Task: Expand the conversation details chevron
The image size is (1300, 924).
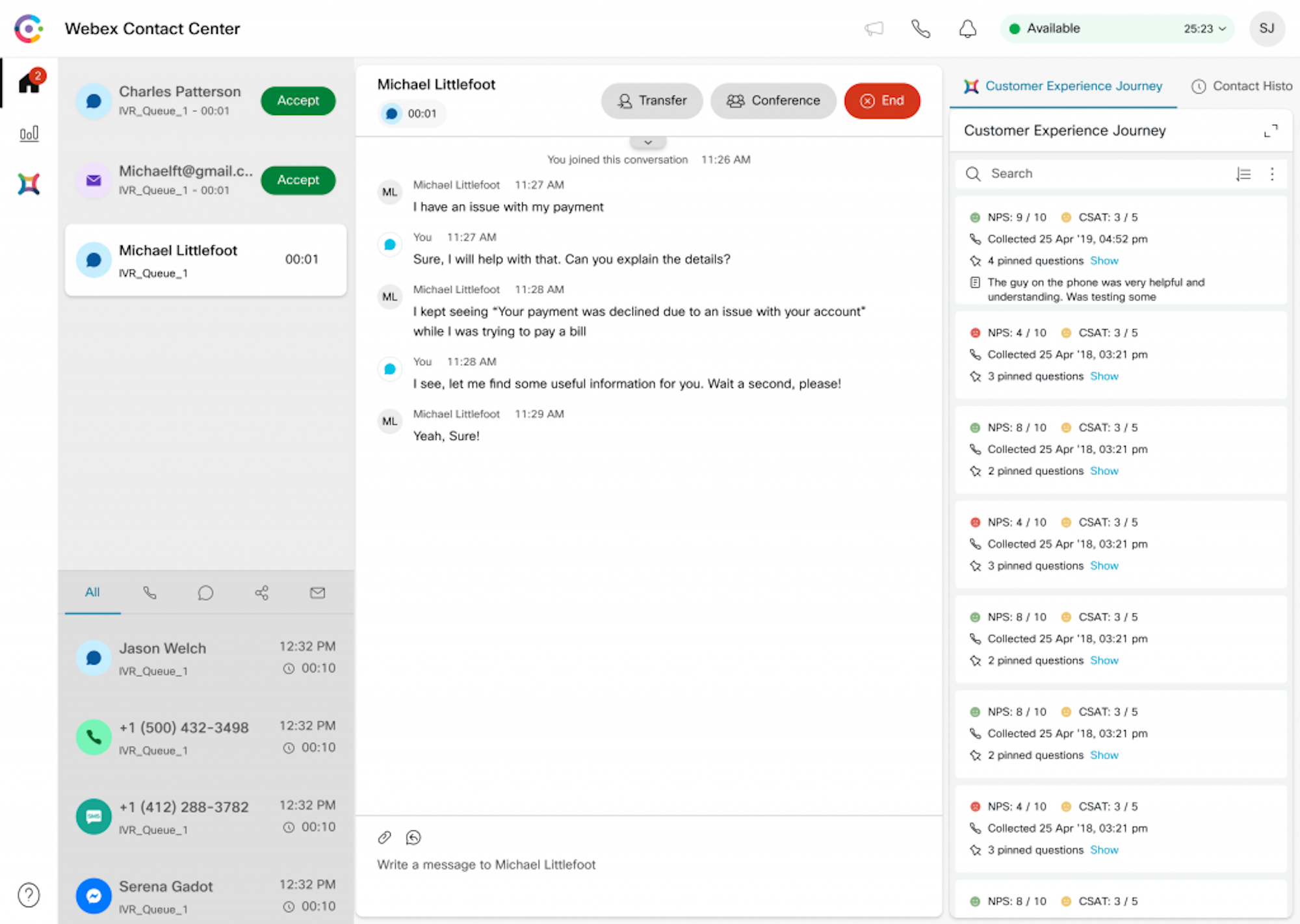Action: tap(649, 142)
